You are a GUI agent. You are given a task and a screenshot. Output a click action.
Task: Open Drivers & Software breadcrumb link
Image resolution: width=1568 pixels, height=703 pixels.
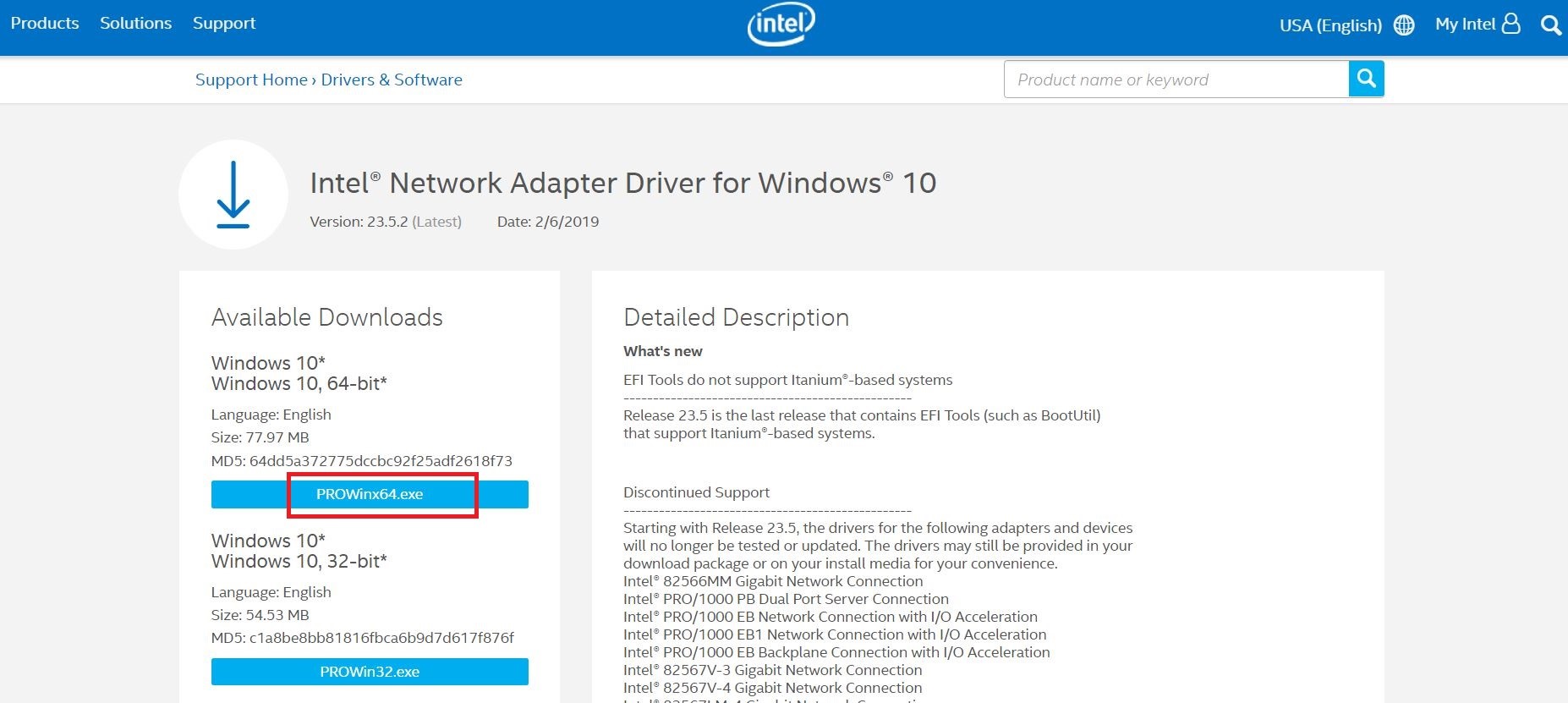[x=392, y=80]
